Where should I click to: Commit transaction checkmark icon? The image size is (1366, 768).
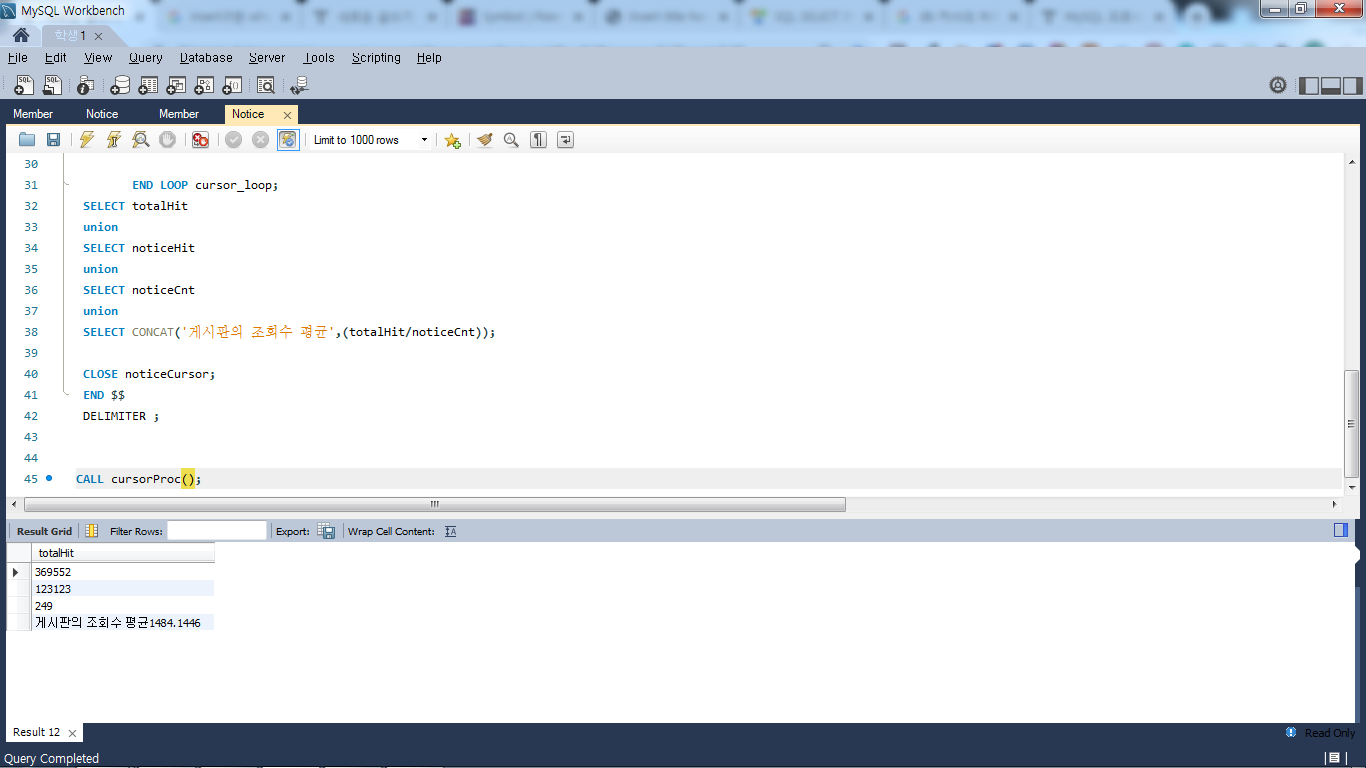tap(233, 140)
